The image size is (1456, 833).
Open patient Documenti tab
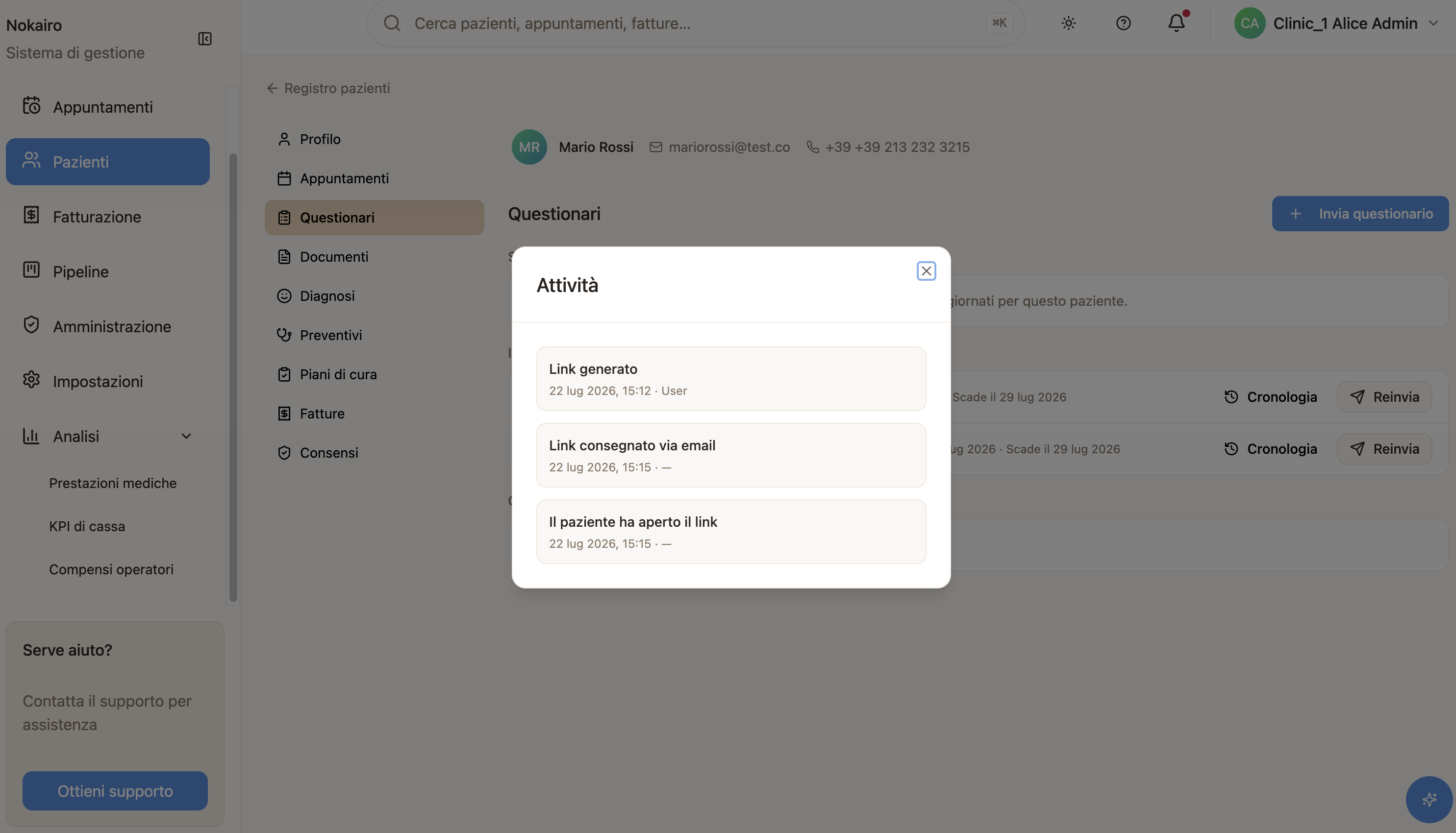click(375, 257)
